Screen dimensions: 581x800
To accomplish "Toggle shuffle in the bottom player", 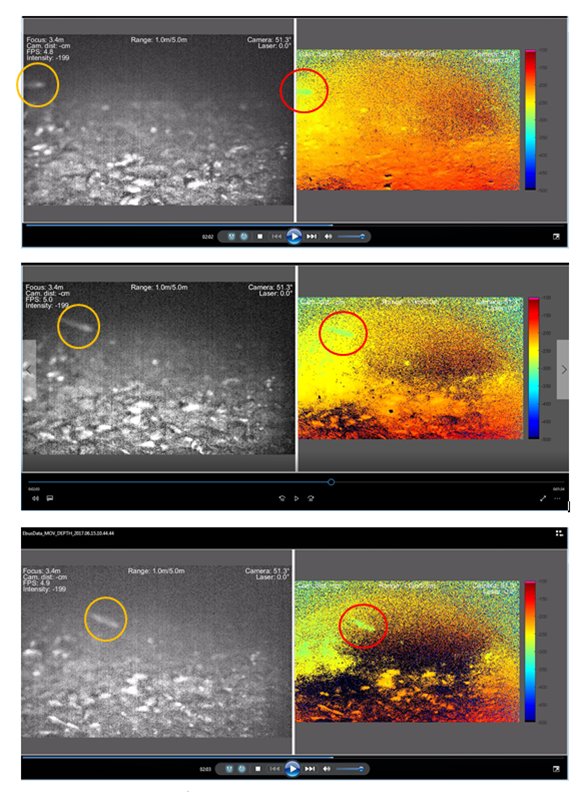I will 230,768.
